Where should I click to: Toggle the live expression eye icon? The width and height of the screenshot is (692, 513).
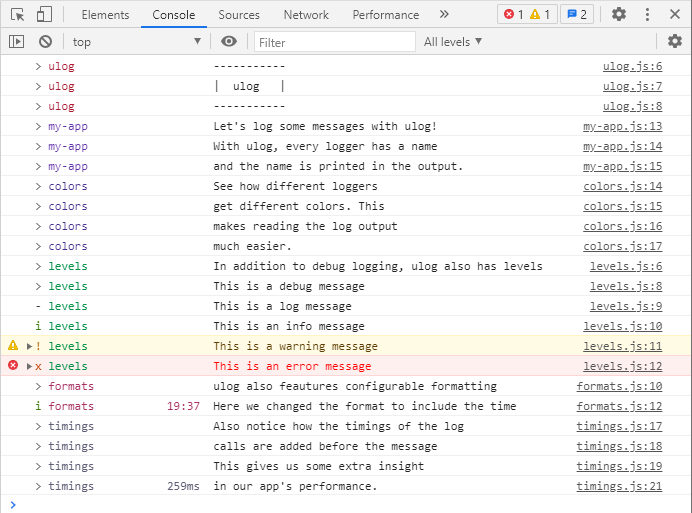point(229,41)
